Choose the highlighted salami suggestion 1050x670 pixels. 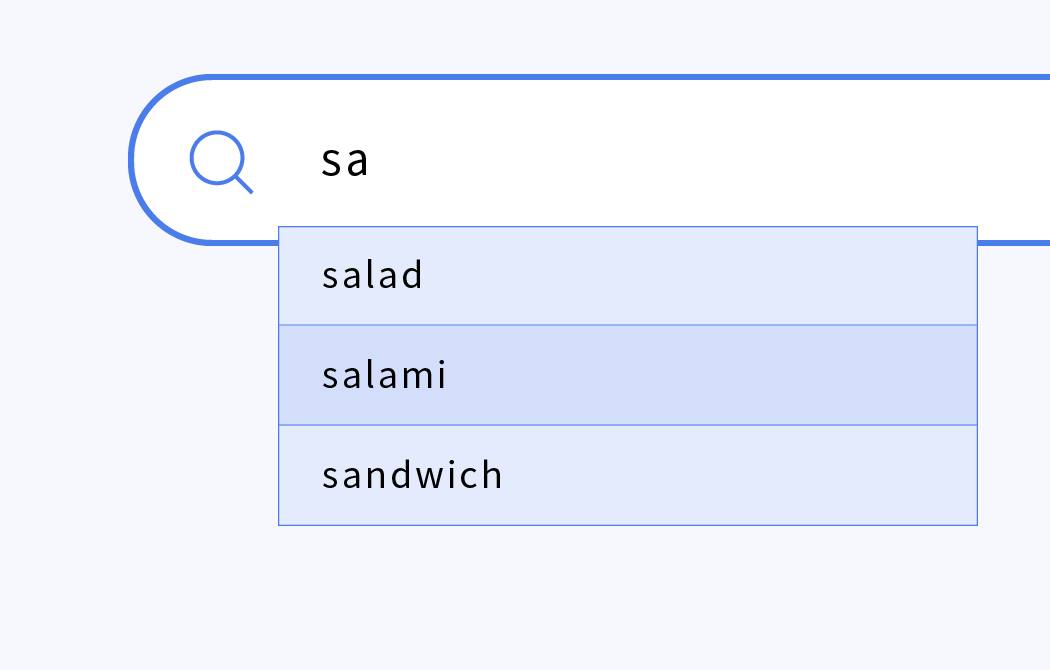coord(628,375)
